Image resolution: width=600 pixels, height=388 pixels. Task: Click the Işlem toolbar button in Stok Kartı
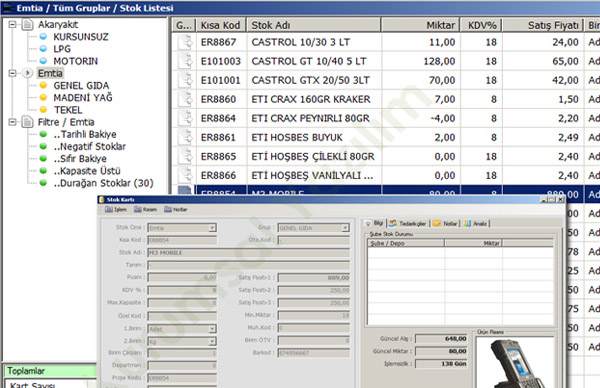point(116,209)
